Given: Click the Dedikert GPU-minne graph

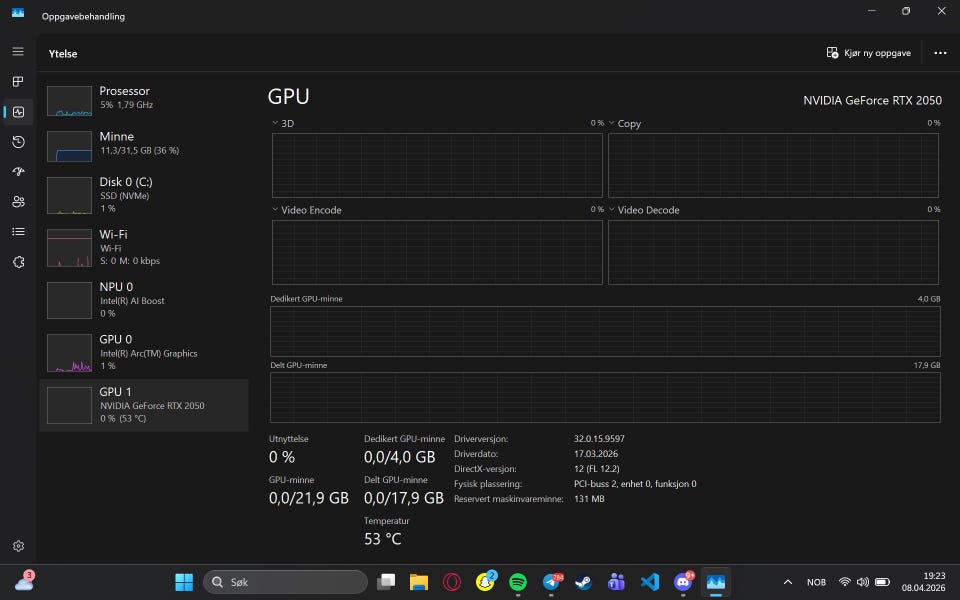Looking at the screenshot, I should click(x=605, y=331).
